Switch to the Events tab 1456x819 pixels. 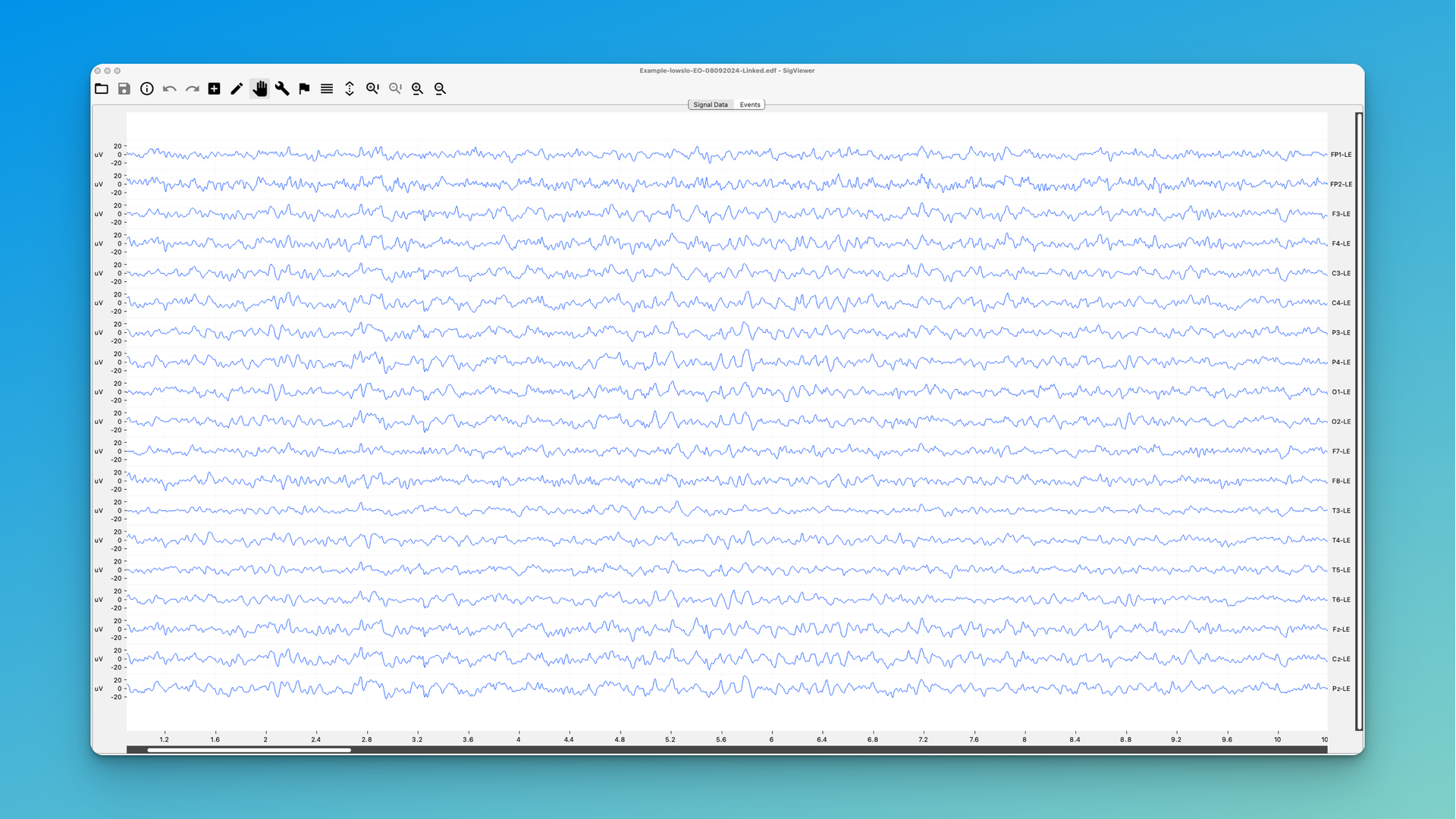(750, 105)
